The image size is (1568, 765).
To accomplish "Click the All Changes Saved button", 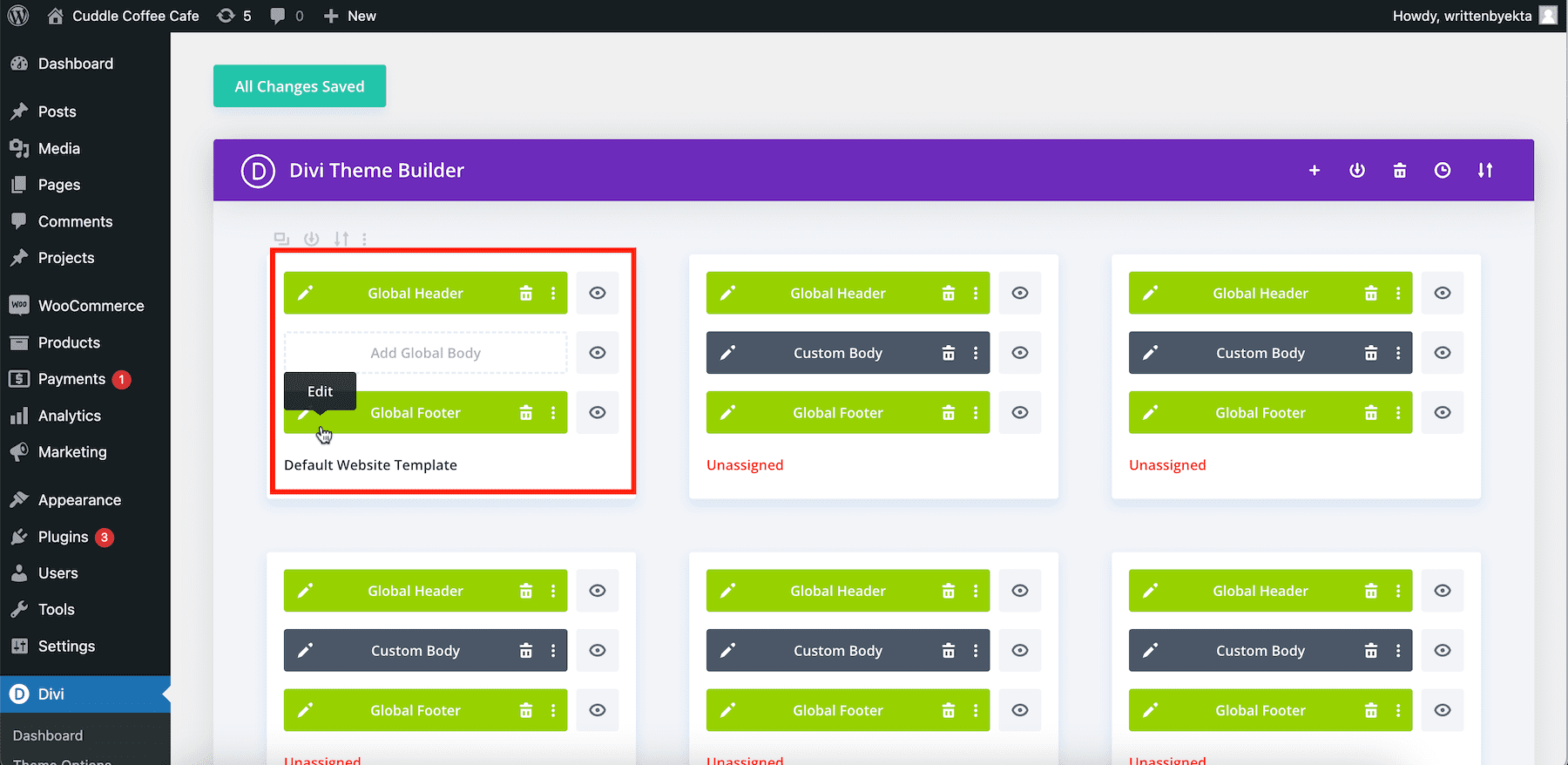I will pyautogui.click(x=300, y=86).
